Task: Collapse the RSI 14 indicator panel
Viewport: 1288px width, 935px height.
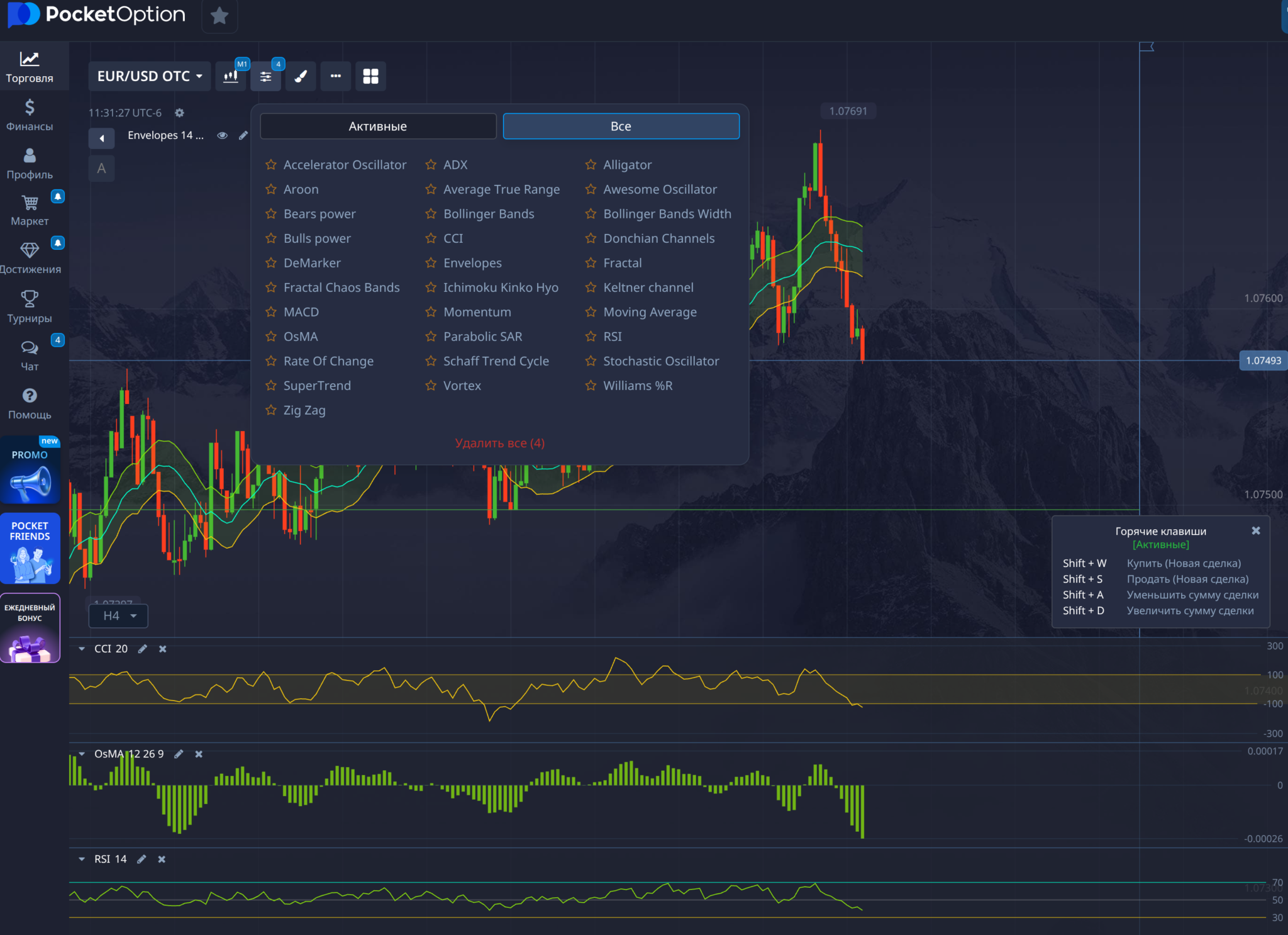Action: coord(82,859)
